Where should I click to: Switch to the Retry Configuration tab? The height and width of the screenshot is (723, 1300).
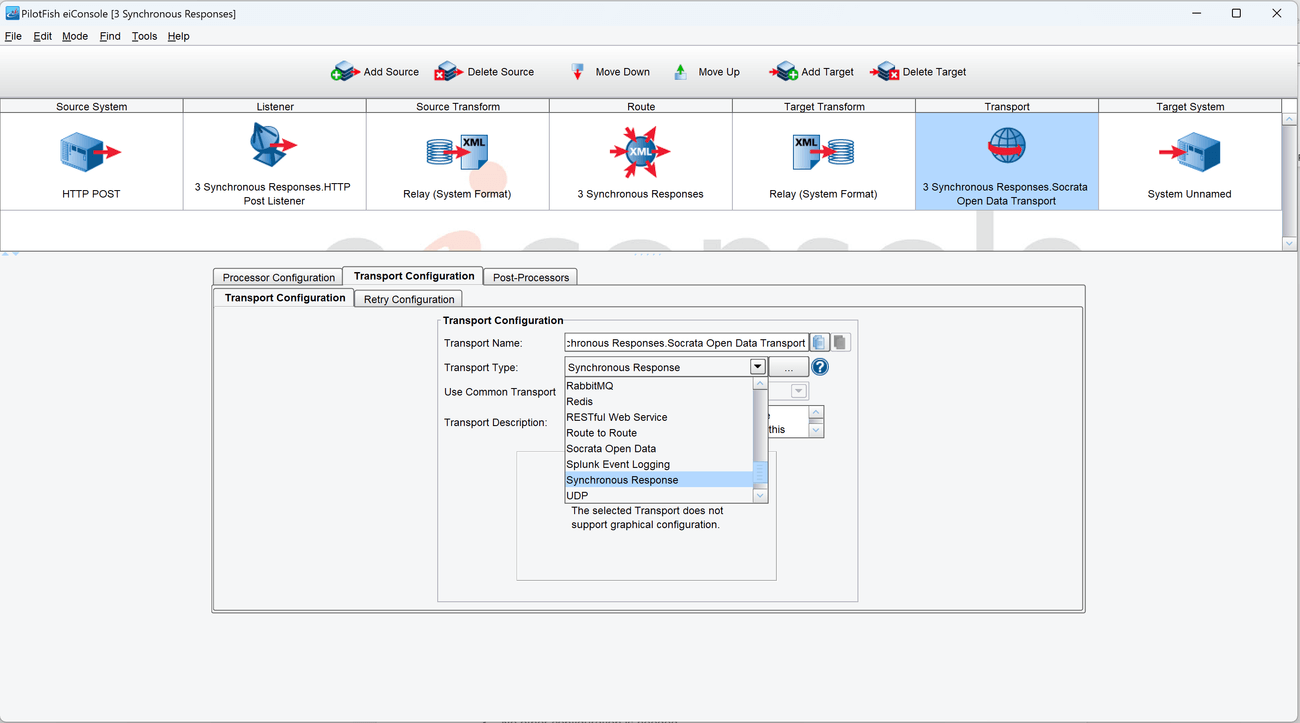tap(408, 299)
